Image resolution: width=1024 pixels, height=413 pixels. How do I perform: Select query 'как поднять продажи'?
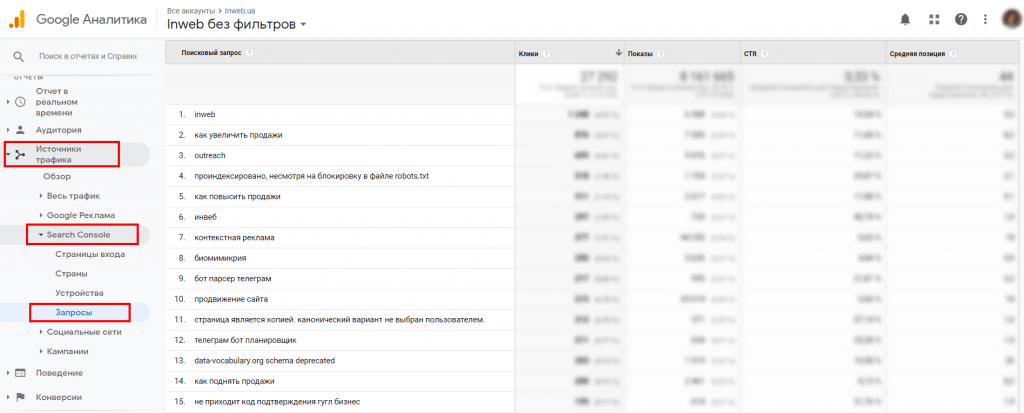pyautogui.click(x=234, y=381)
